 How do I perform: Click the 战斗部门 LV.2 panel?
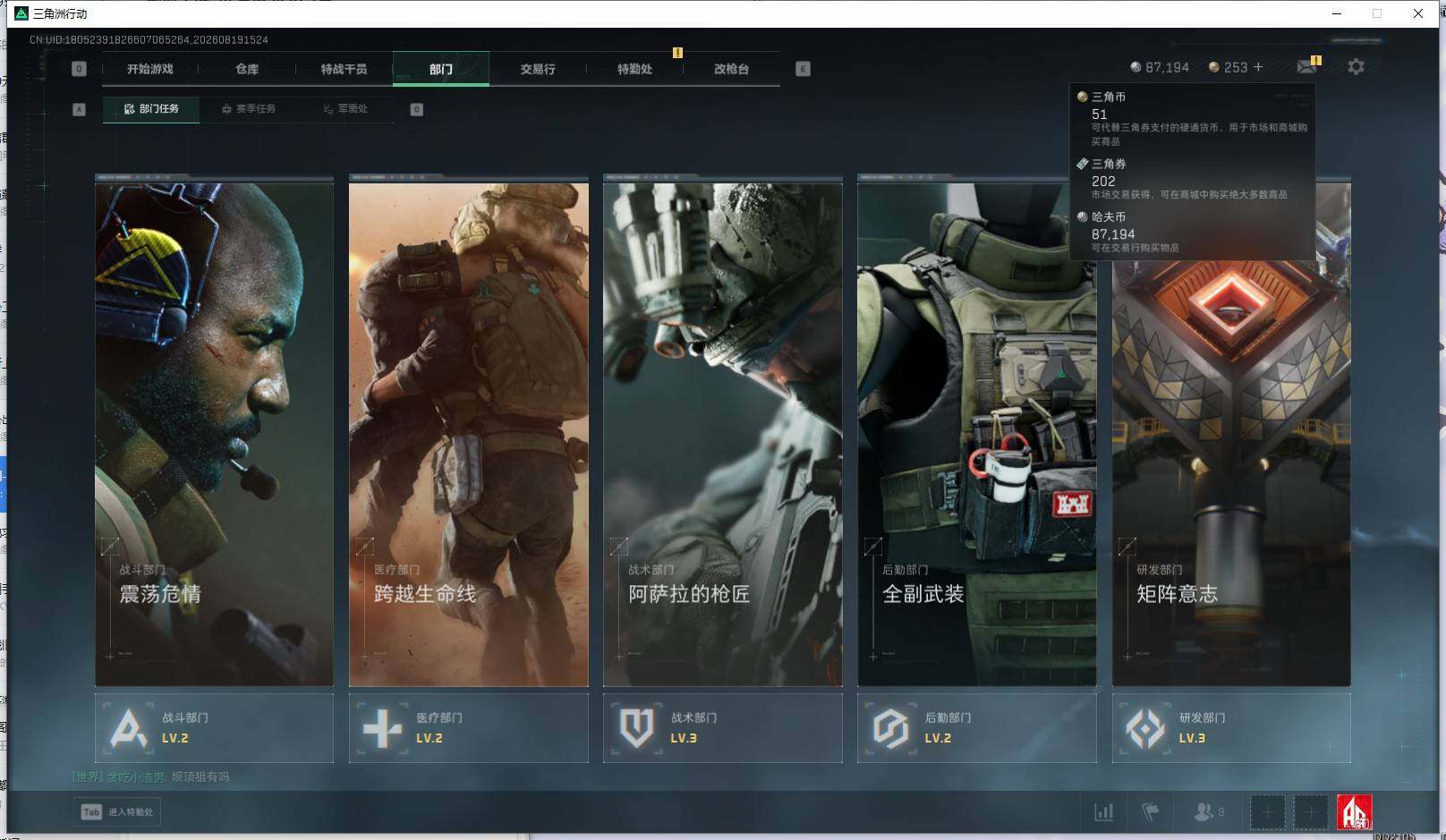pyautogui.click(x=214, y=728)
